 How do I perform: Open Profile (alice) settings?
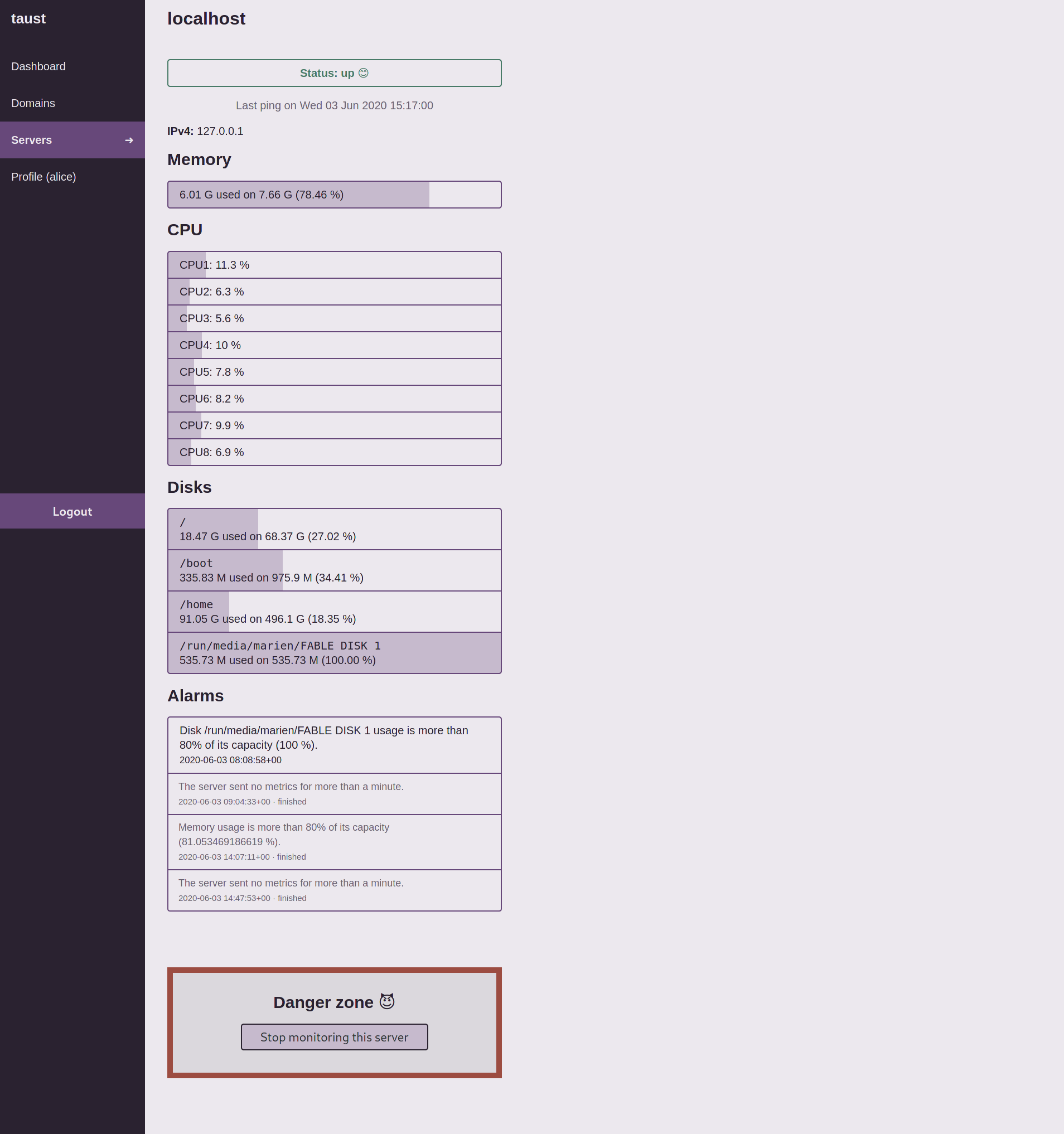click(44, 177)
